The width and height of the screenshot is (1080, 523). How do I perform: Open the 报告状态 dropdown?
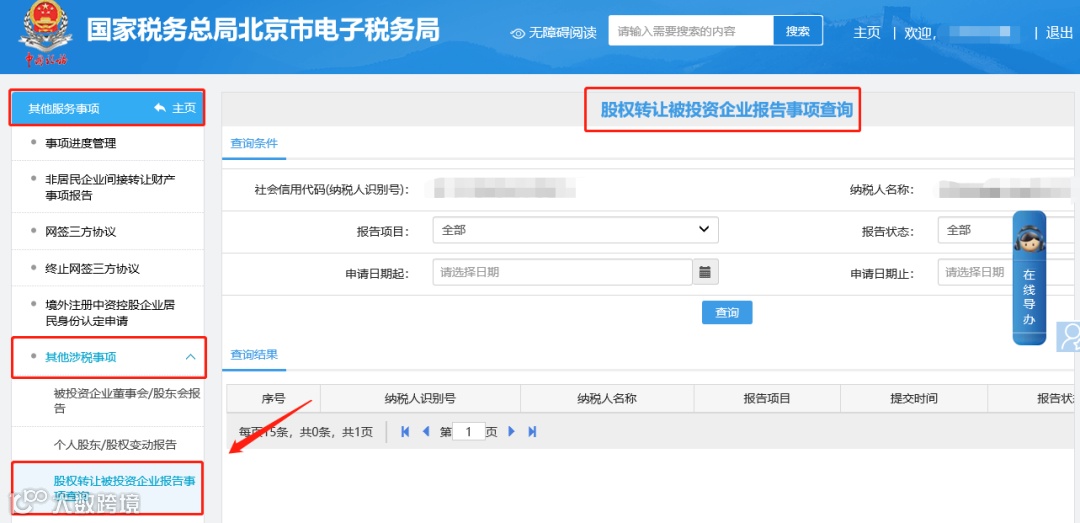click(1008, 230)
